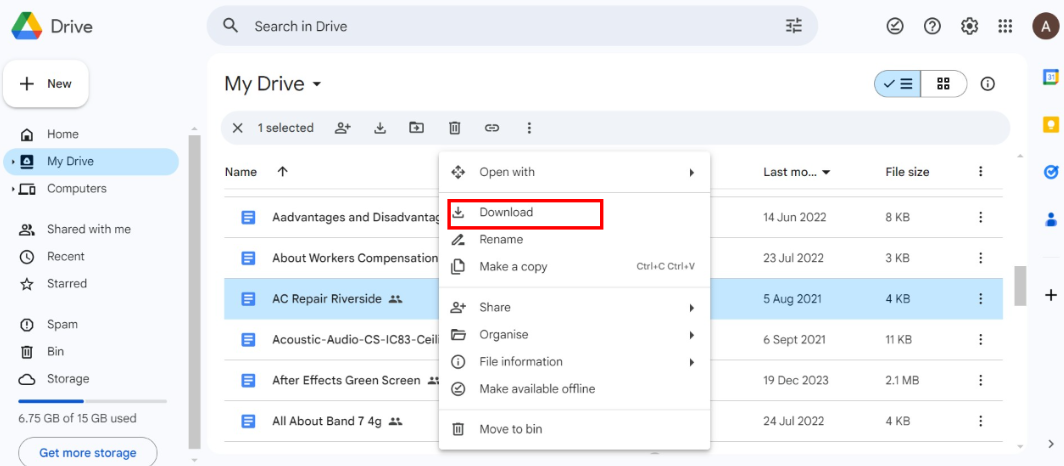Click the download icon in selection toolbar
The height and width of the screenshot is (466, 1064).
(380, 128)
